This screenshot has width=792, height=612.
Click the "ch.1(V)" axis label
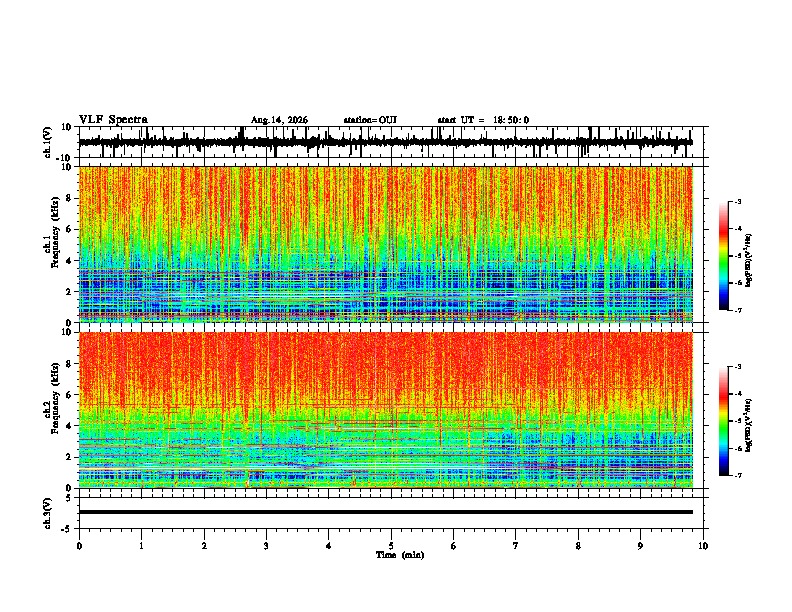[47, 142]
